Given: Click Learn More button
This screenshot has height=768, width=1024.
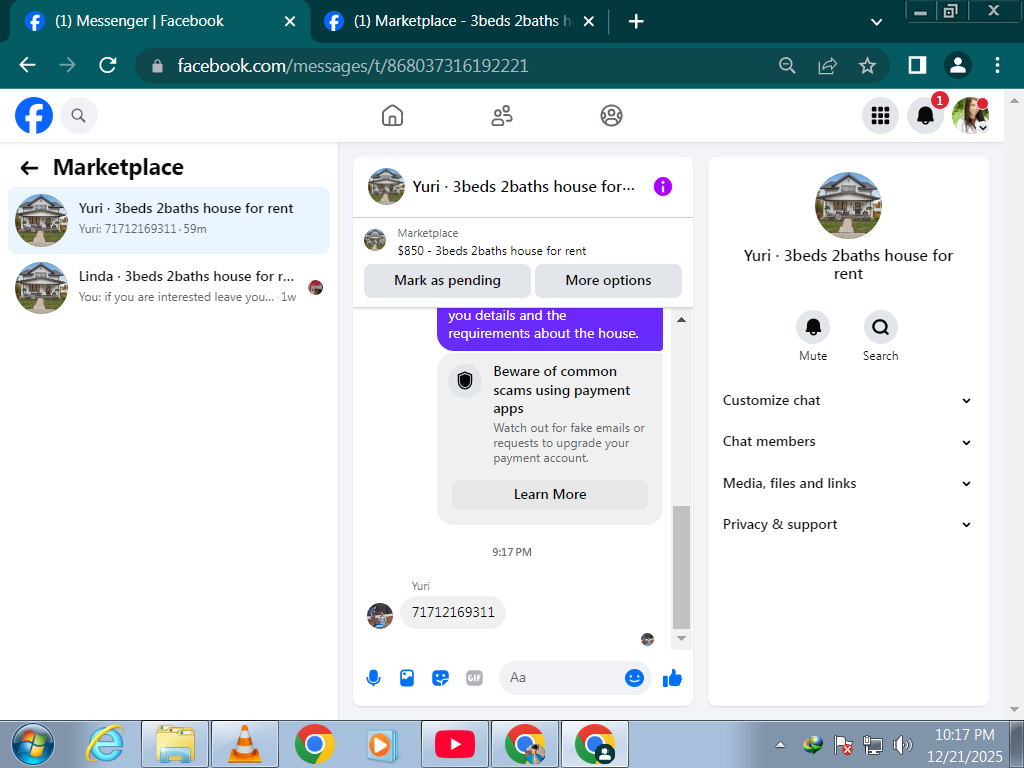Looking at the screenshot, I should 550,494.
